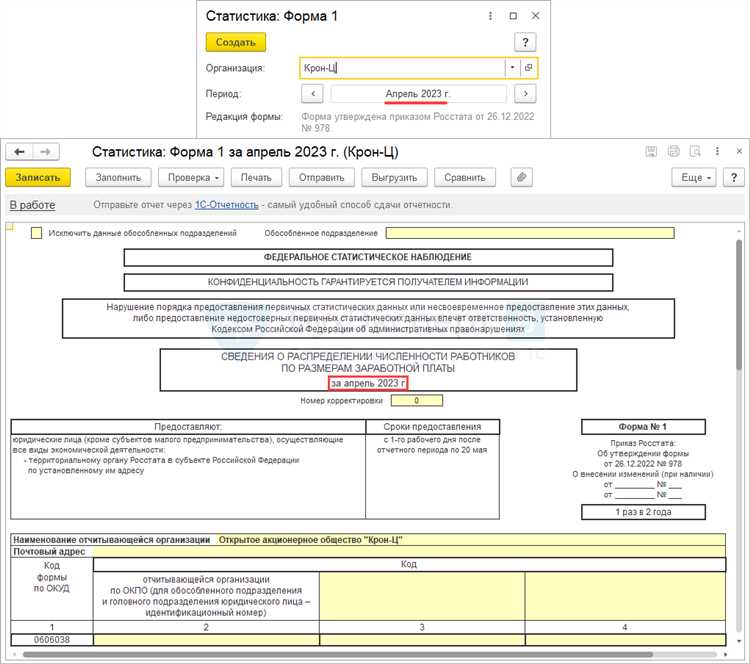Click the Создать button
This screenshot has width=750, height=664.
(236, 42)
